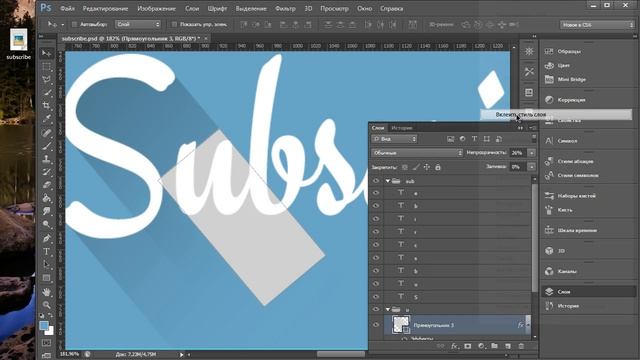Image resolution: width=640 pixels, height=360 pixels.
Task: Open the Шкала времени panel
Action: (577, 230)
